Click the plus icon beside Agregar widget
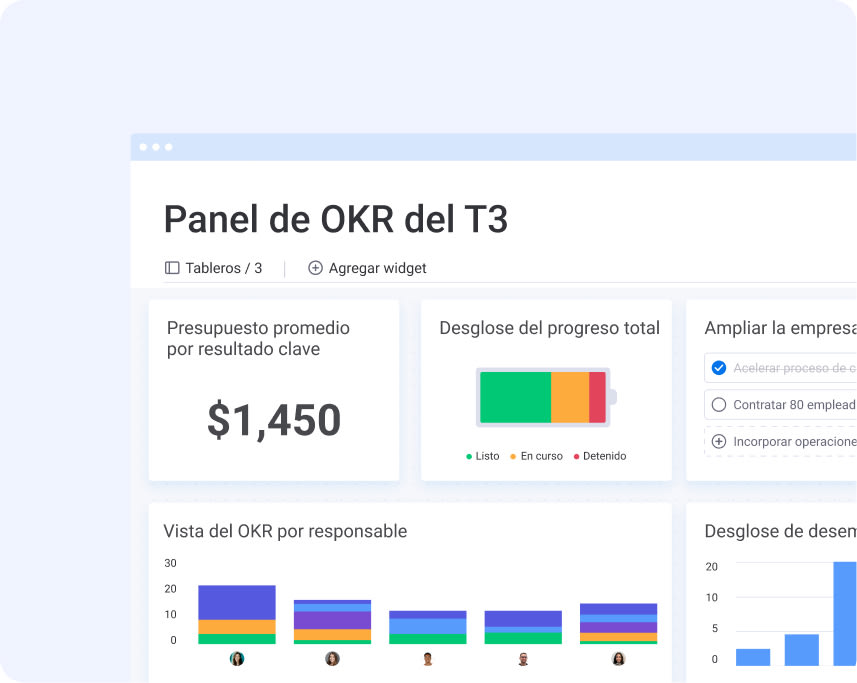 tap(315, 268)
